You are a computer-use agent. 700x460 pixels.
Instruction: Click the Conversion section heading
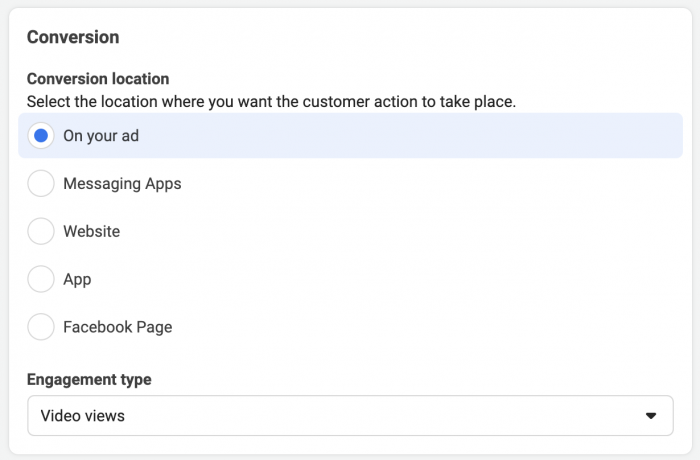pos(73,37)
